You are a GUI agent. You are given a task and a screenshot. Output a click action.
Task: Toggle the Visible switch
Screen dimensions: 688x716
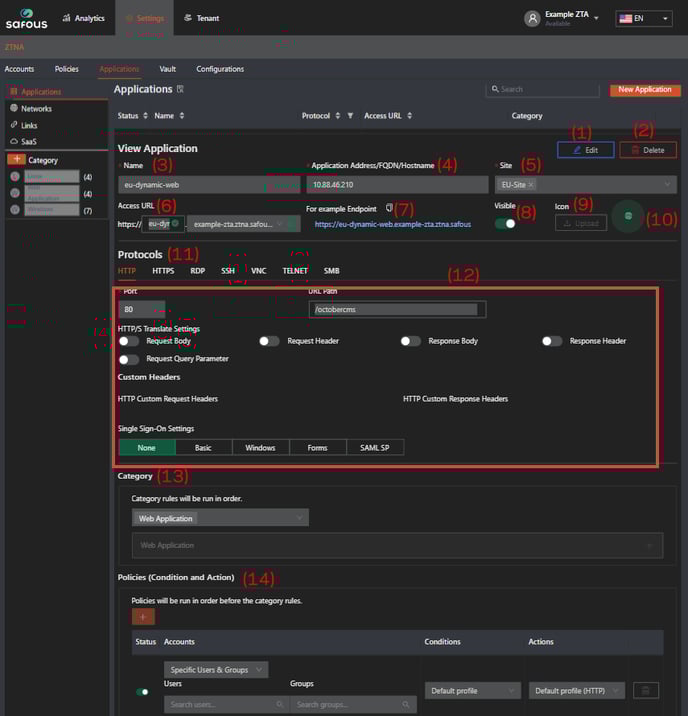coord(505,224)
